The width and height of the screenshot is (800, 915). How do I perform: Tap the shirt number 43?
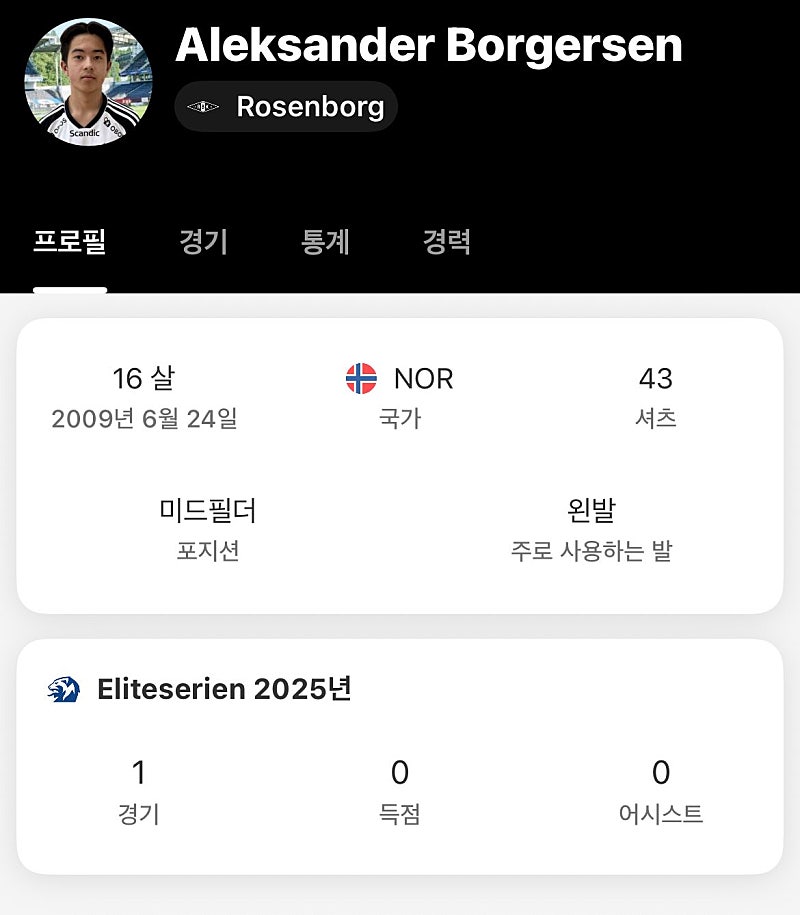pyautogui.click(x=656, y=378)
